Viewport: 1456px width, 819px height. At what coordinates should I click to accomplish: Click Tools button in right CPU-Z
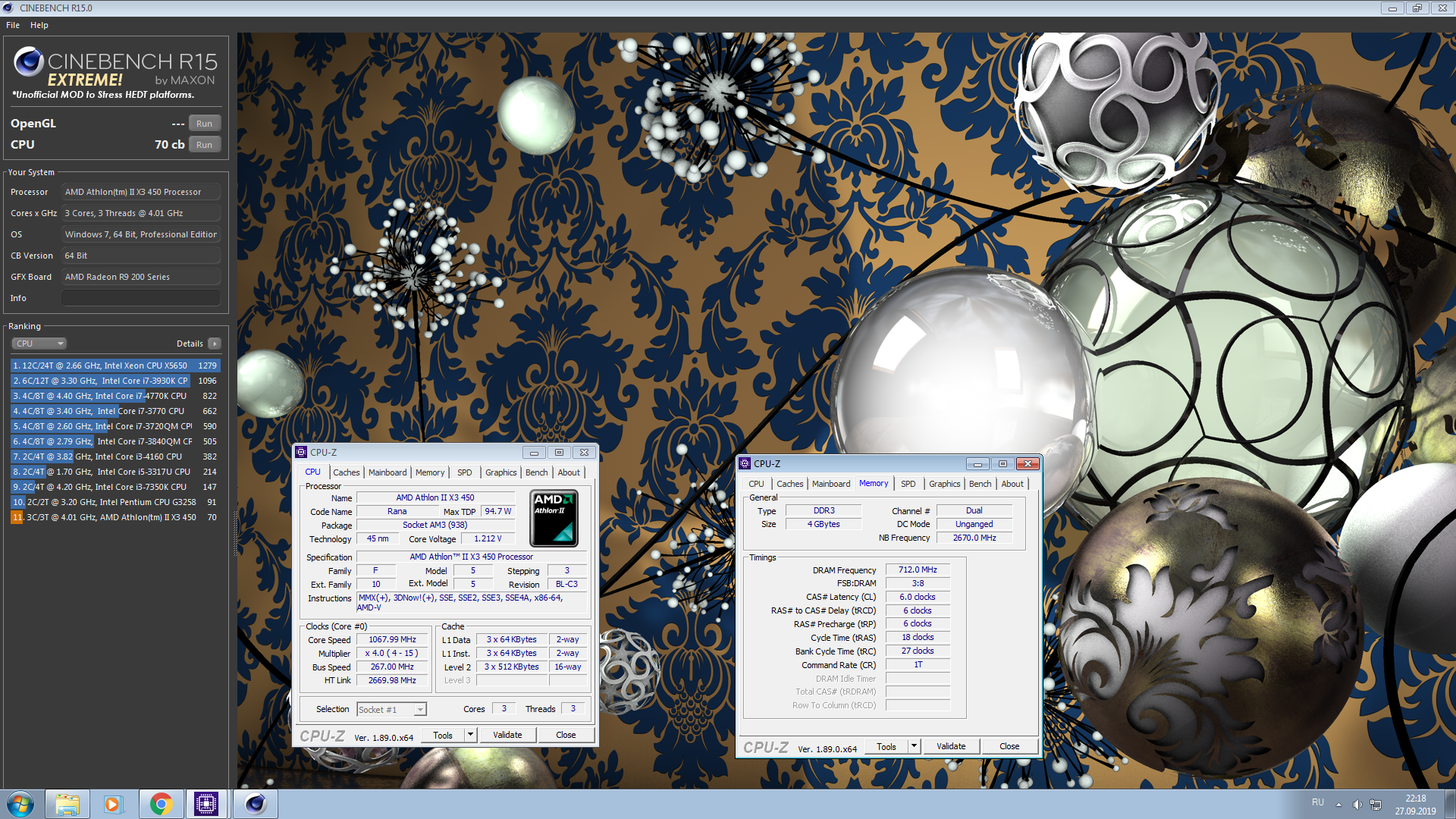[x=886, y=746]
